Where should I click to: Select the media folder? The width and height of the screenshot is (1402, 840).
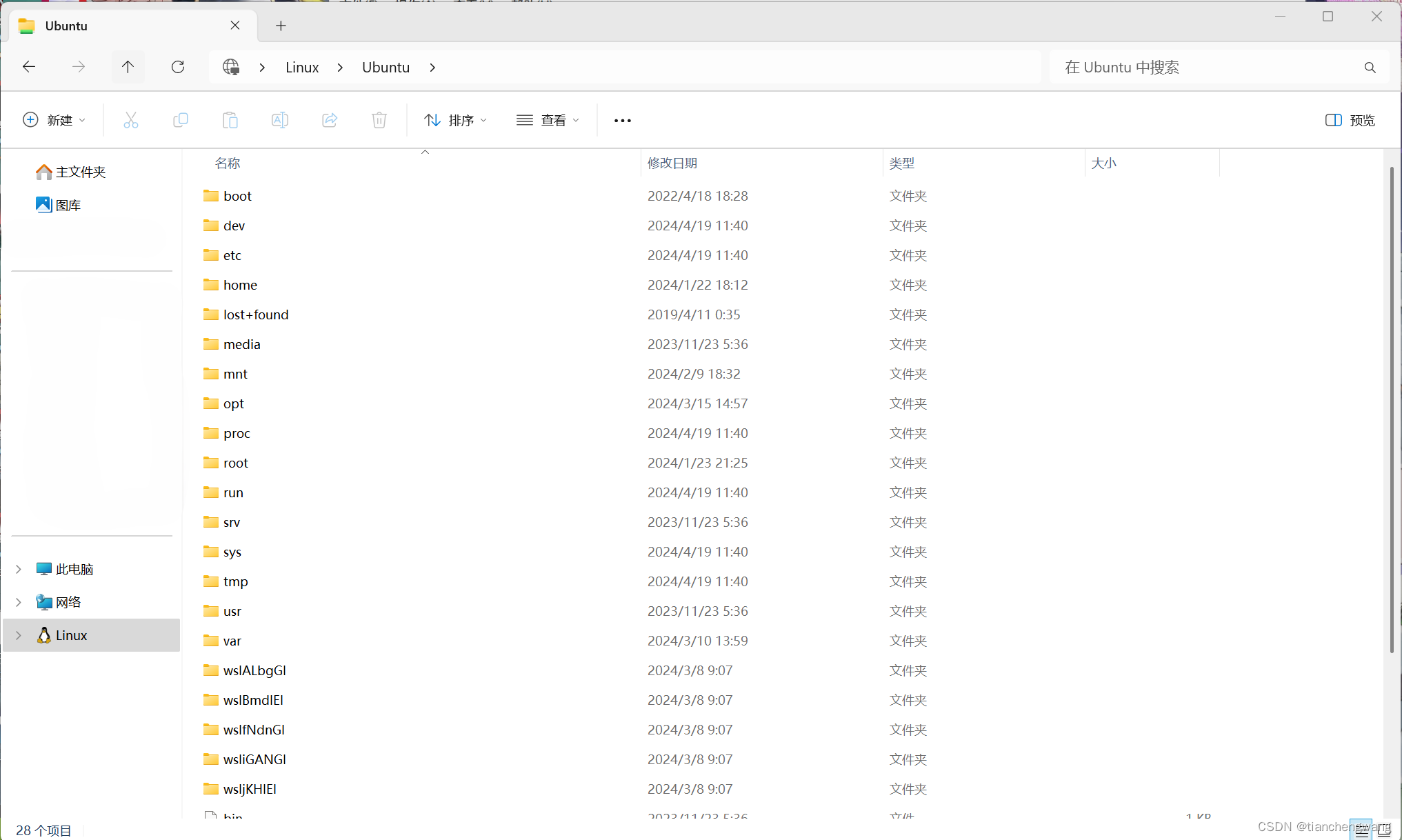pos(241,344)
